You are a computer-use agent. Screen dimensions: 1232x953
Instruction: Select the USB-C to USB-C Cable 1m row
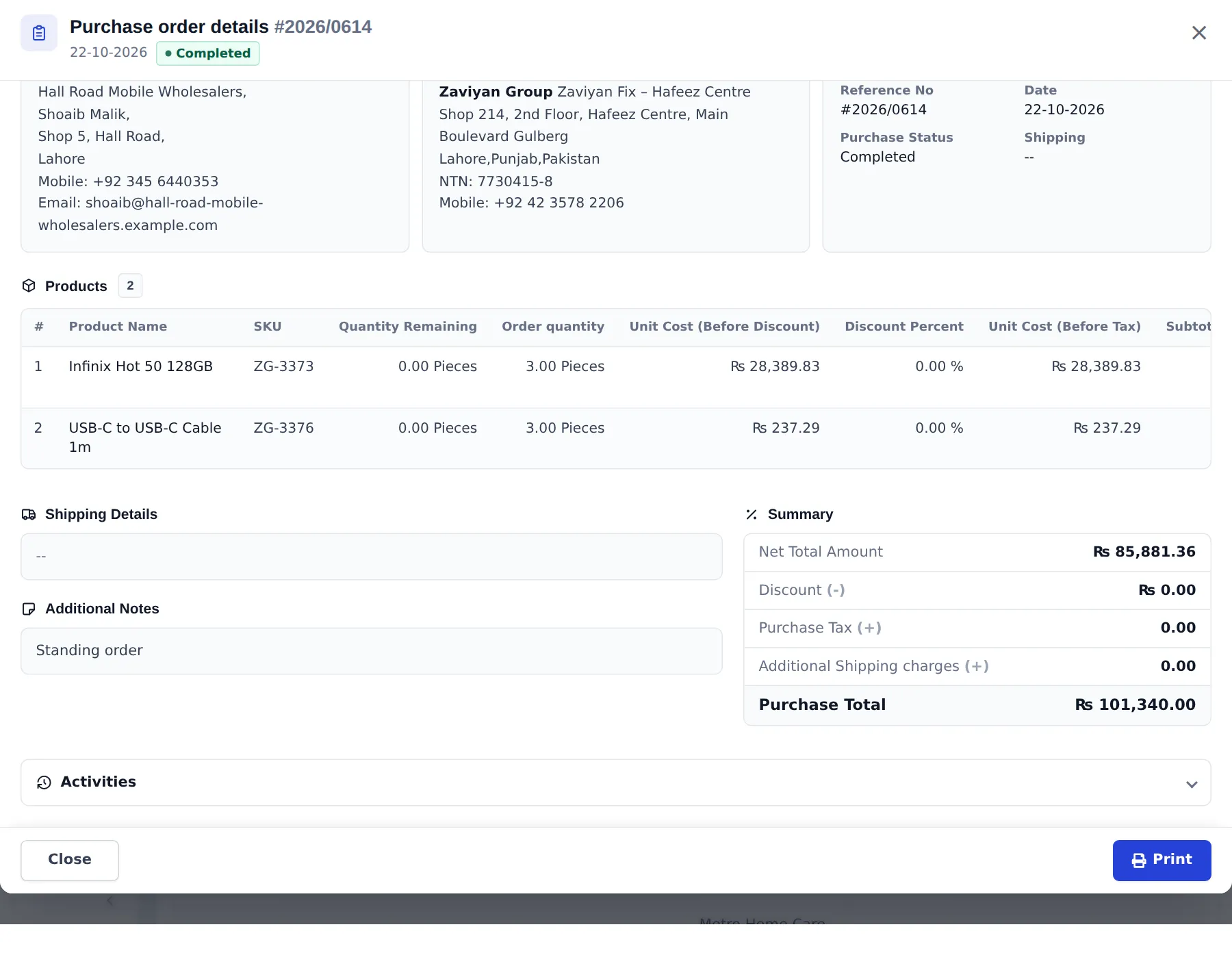tap(616, 438)
